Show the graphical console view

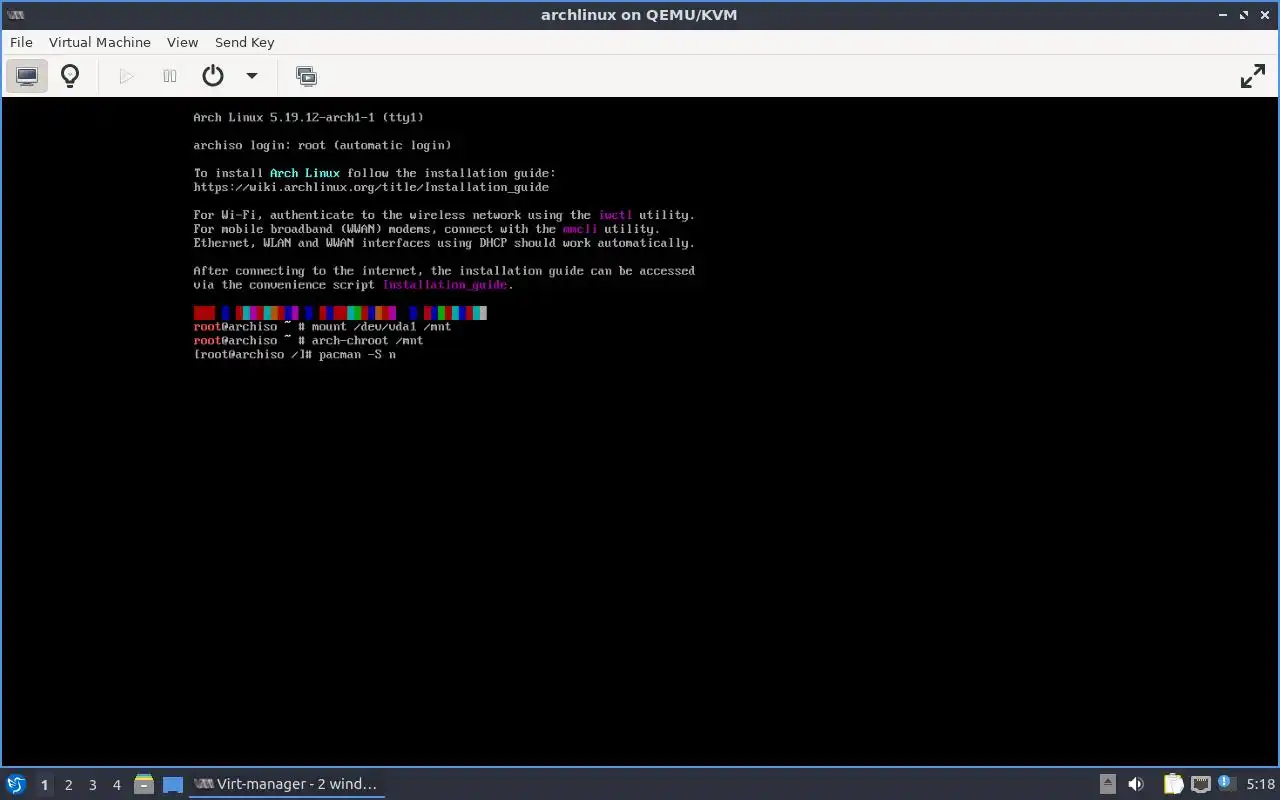27,76
